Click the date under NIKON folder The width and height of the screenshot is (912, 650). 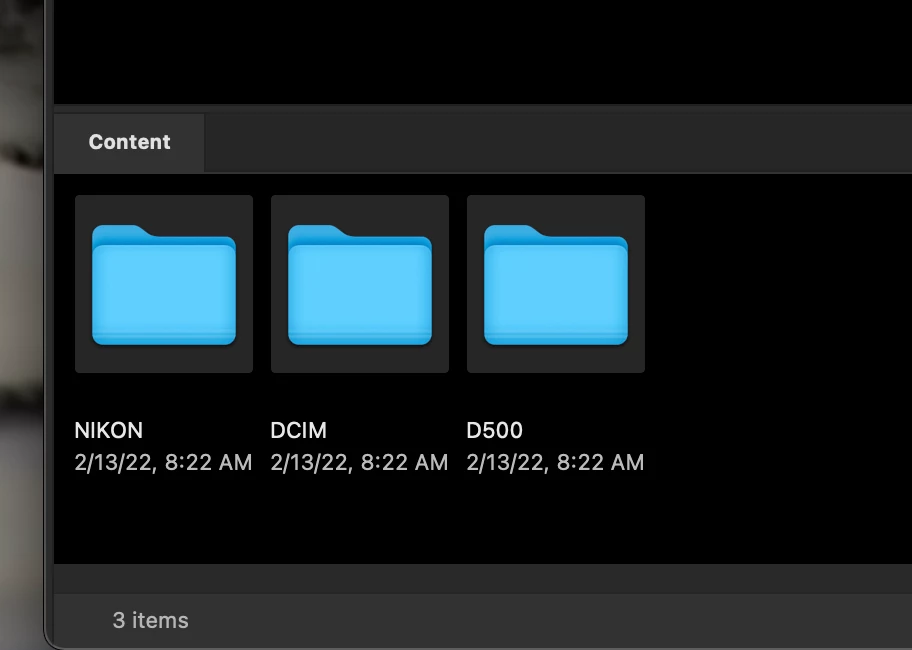click(163, 462)
